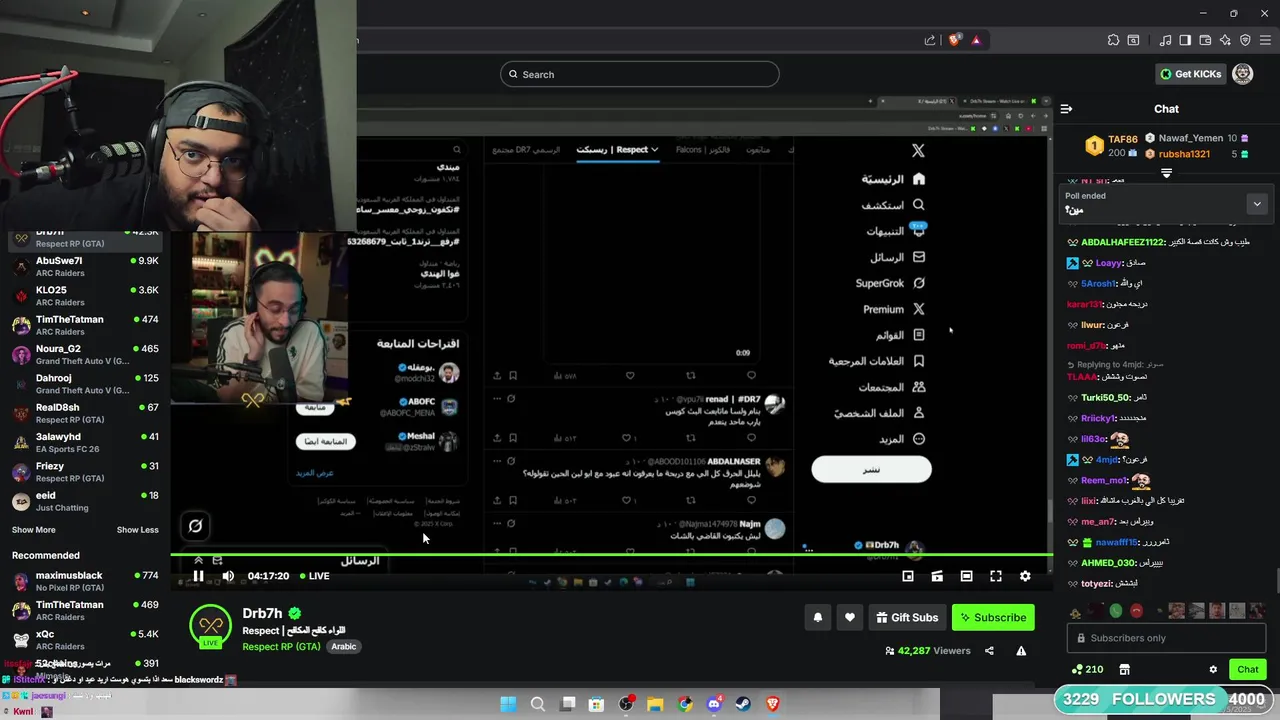Open the Kick shop icon below chat
The height and width of the screenshot is (720, 1280).
tap(1124, 670)
